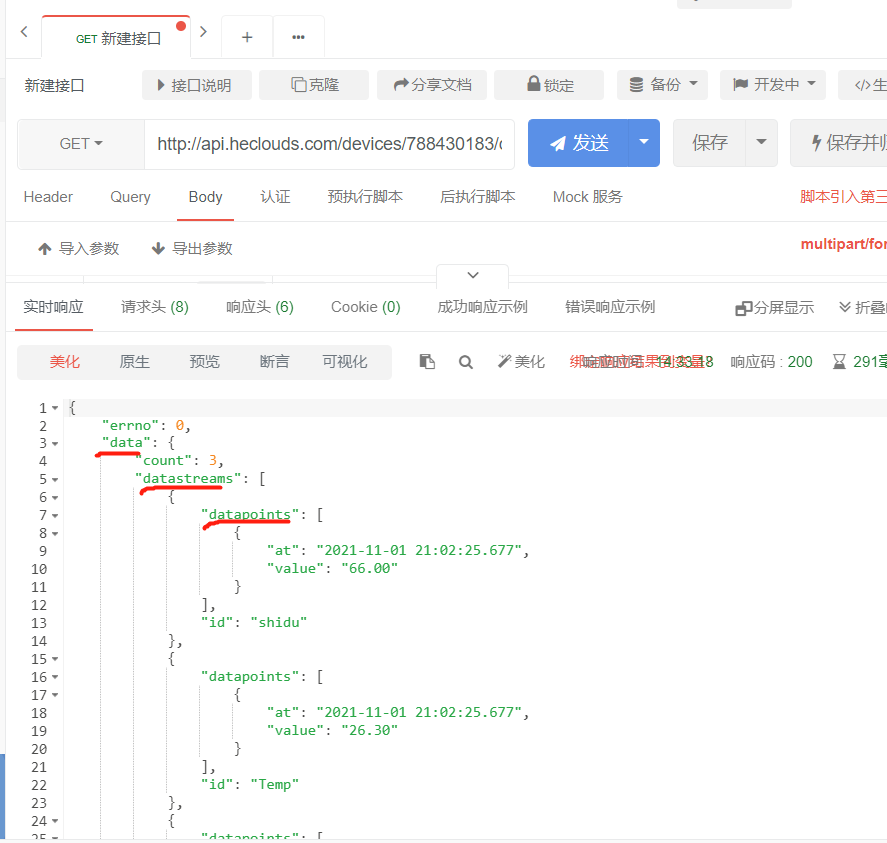Open the 成功响应示例 tab
The width and height of the screenshot is (887, 843).
(x=482, y=307)
